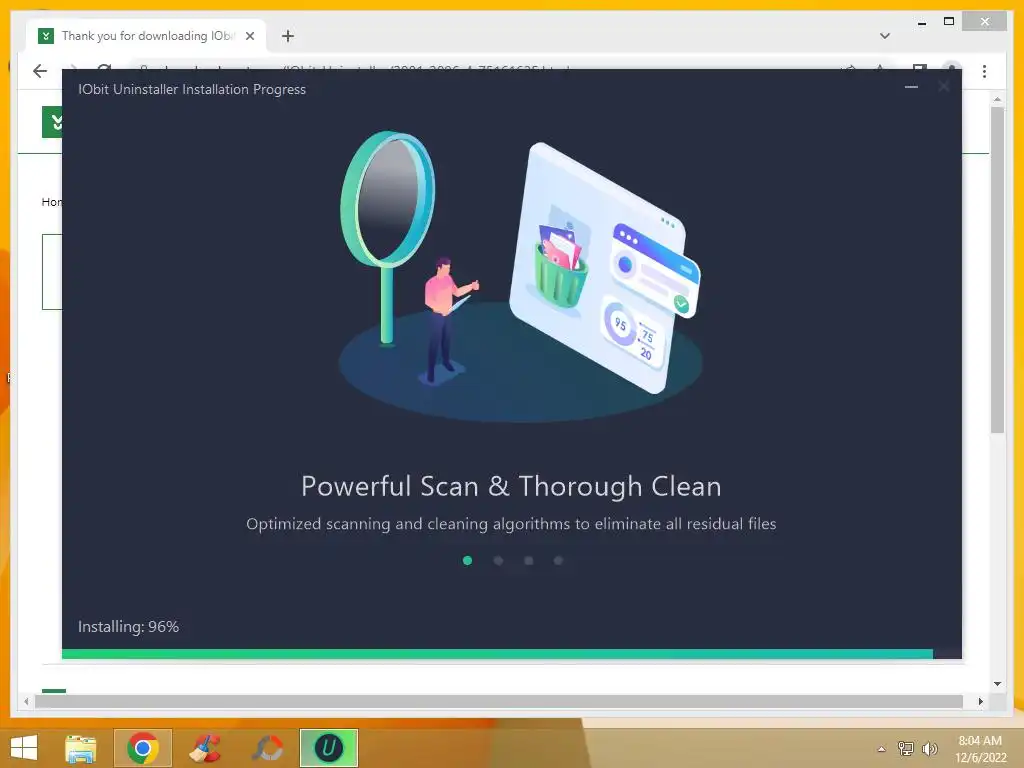Image resolution: width=1024 pixels, height=768 pixels.
Task: Click 'Powerful Scan & Thorough Clean' heading
Action: (x=511, y=487)
